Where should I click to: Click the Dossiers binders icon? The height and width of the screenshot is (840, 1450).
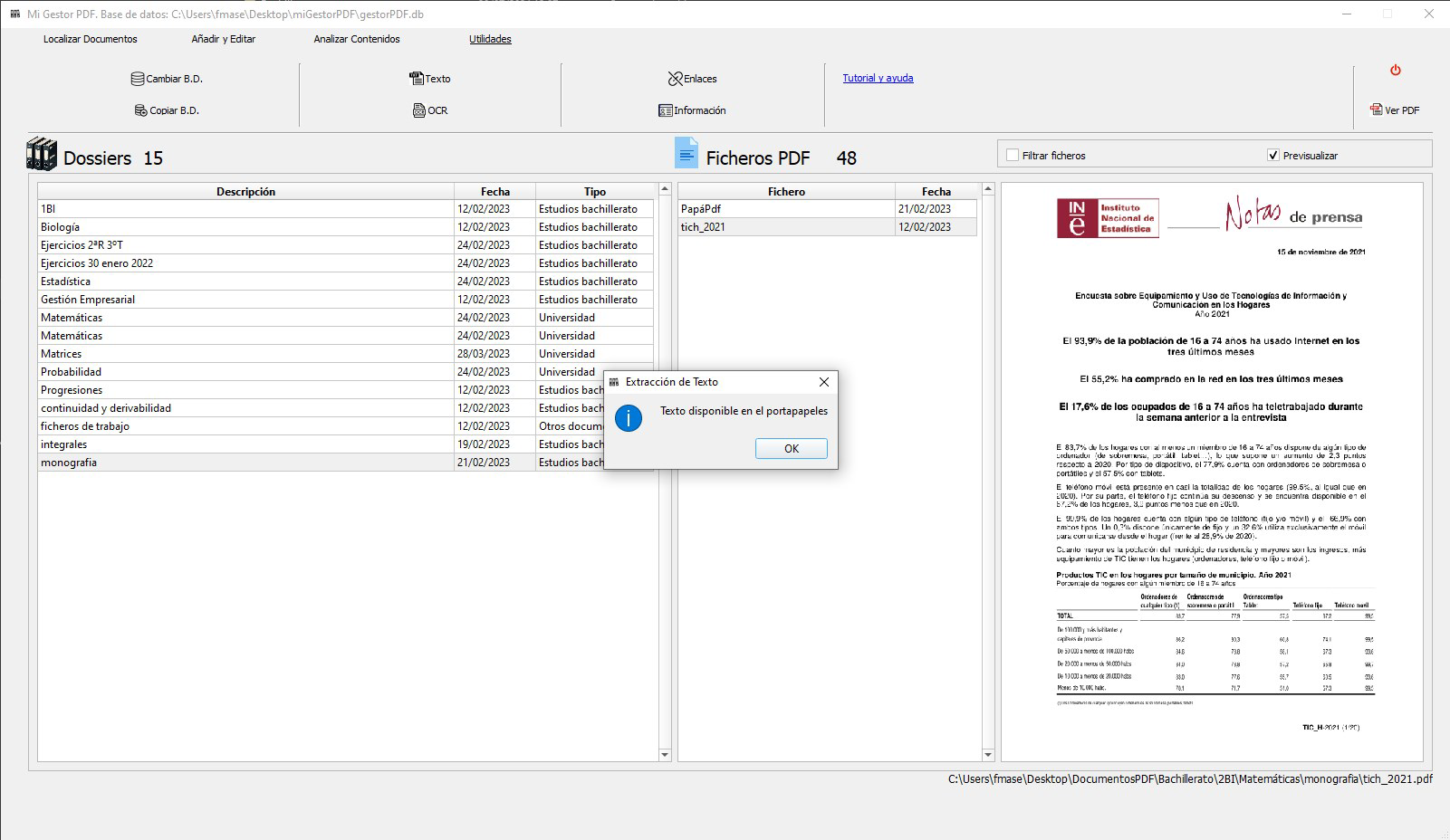(42, 154)
